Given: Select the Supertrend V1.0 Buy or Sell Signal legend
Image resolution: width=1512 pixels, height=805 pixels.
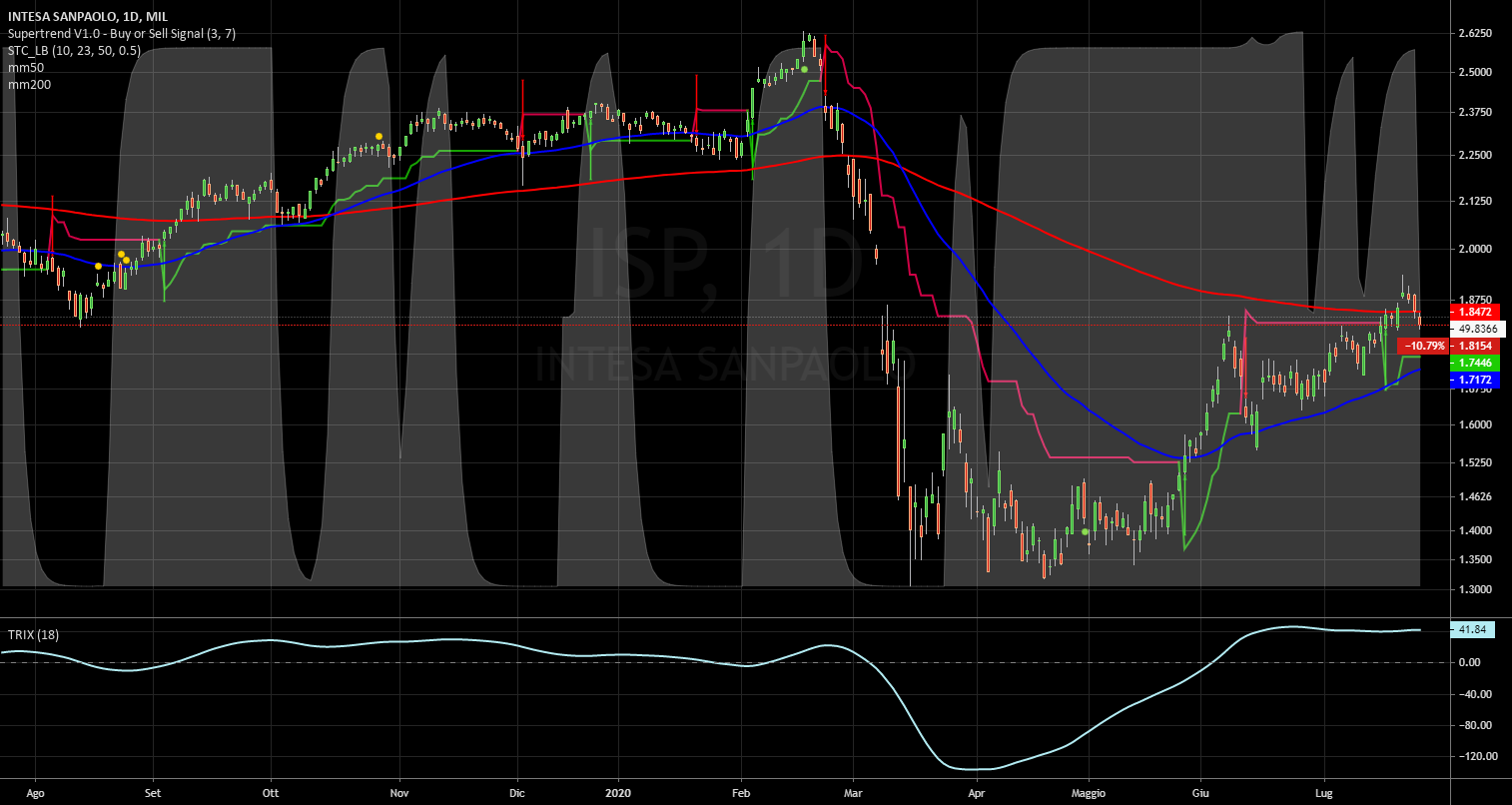Looking at the screenshot, I should (x=122, y=34).
